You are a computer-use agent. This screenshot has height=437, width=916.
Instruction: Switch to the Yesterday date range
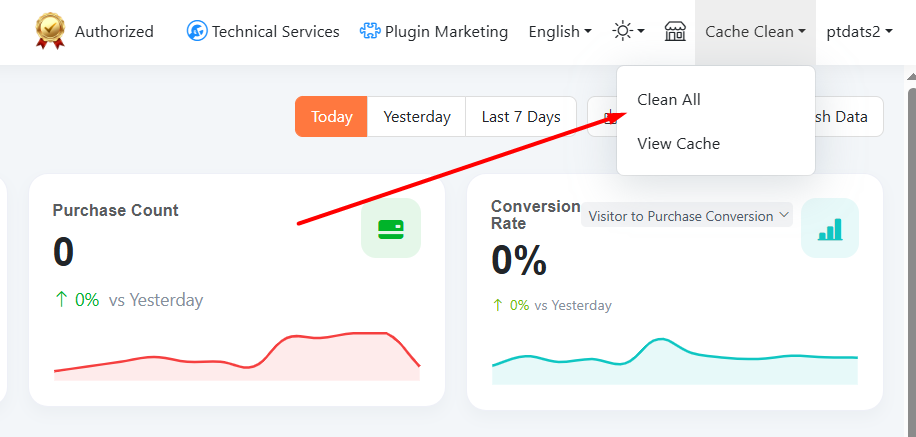[x=417, y=117]
